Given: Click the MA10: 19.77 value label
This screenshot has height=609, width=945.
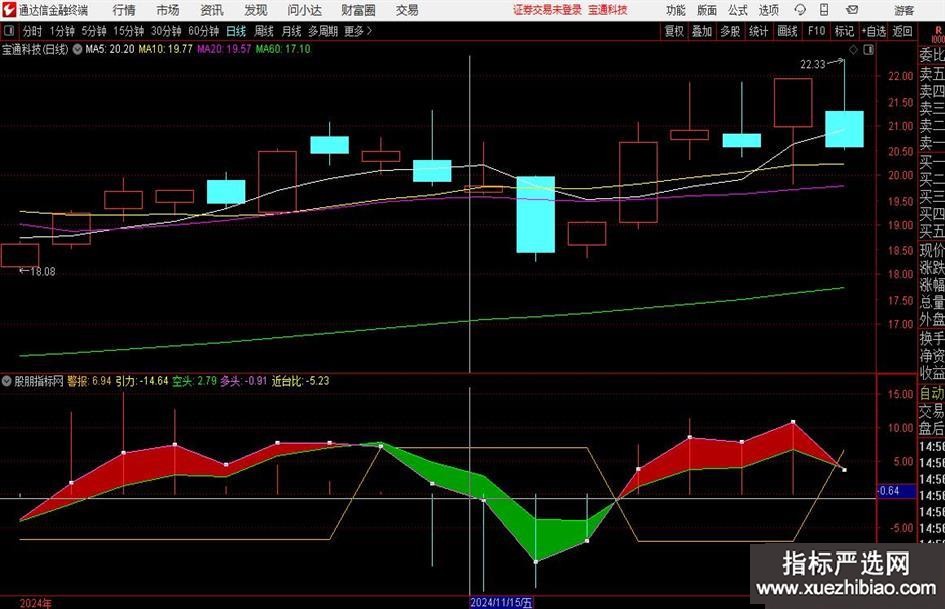Looking at the screenshot, I should pos(166,49).
